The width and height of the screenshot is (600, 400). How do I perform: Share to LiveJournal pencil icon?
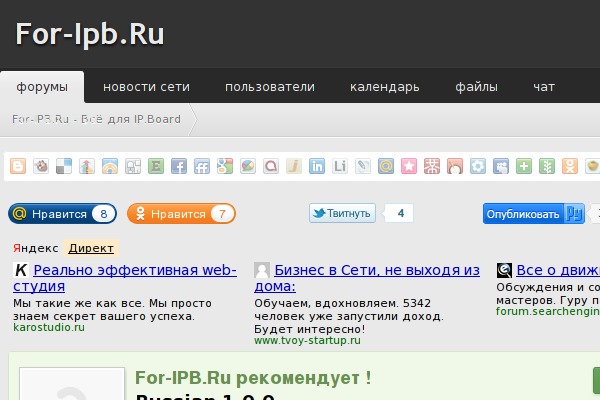(x=363, y=167)
